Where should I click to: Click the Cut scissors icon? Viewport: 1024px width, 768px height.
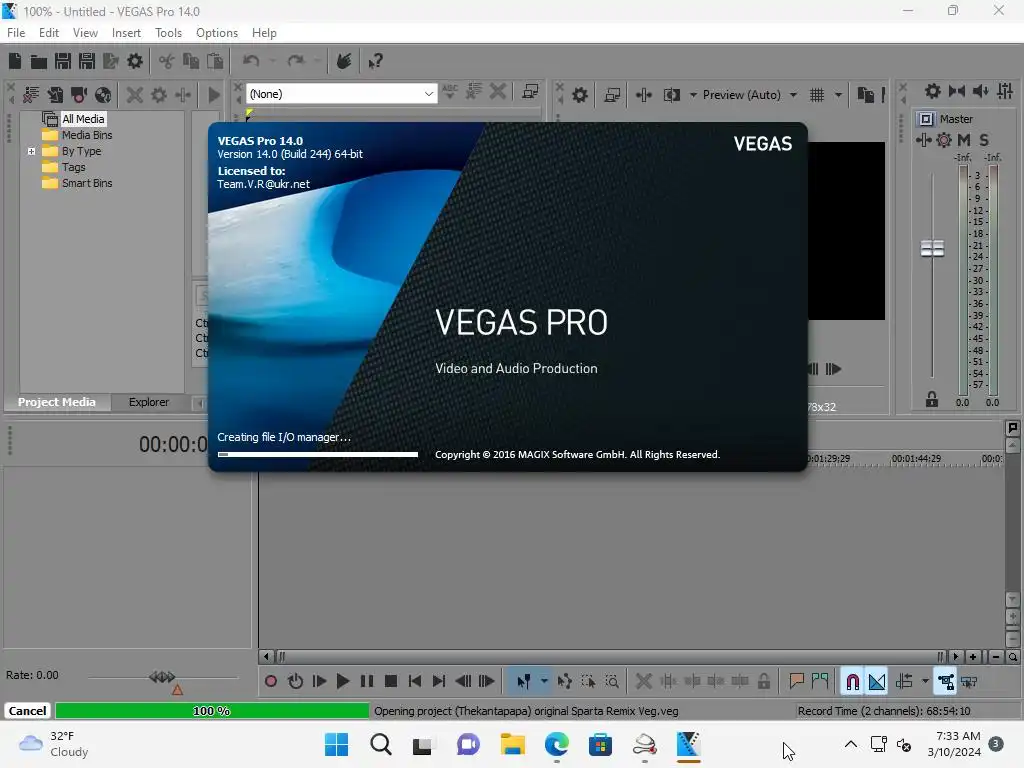167,61
